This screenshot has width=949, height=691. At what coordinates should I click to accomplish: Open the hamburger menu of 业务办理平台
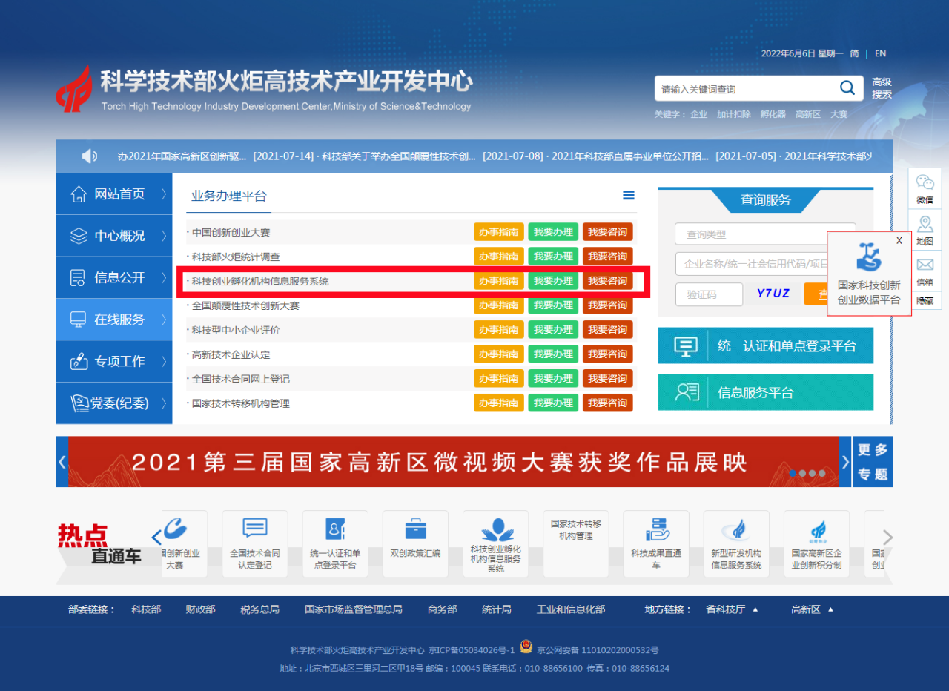pos(629,195)
